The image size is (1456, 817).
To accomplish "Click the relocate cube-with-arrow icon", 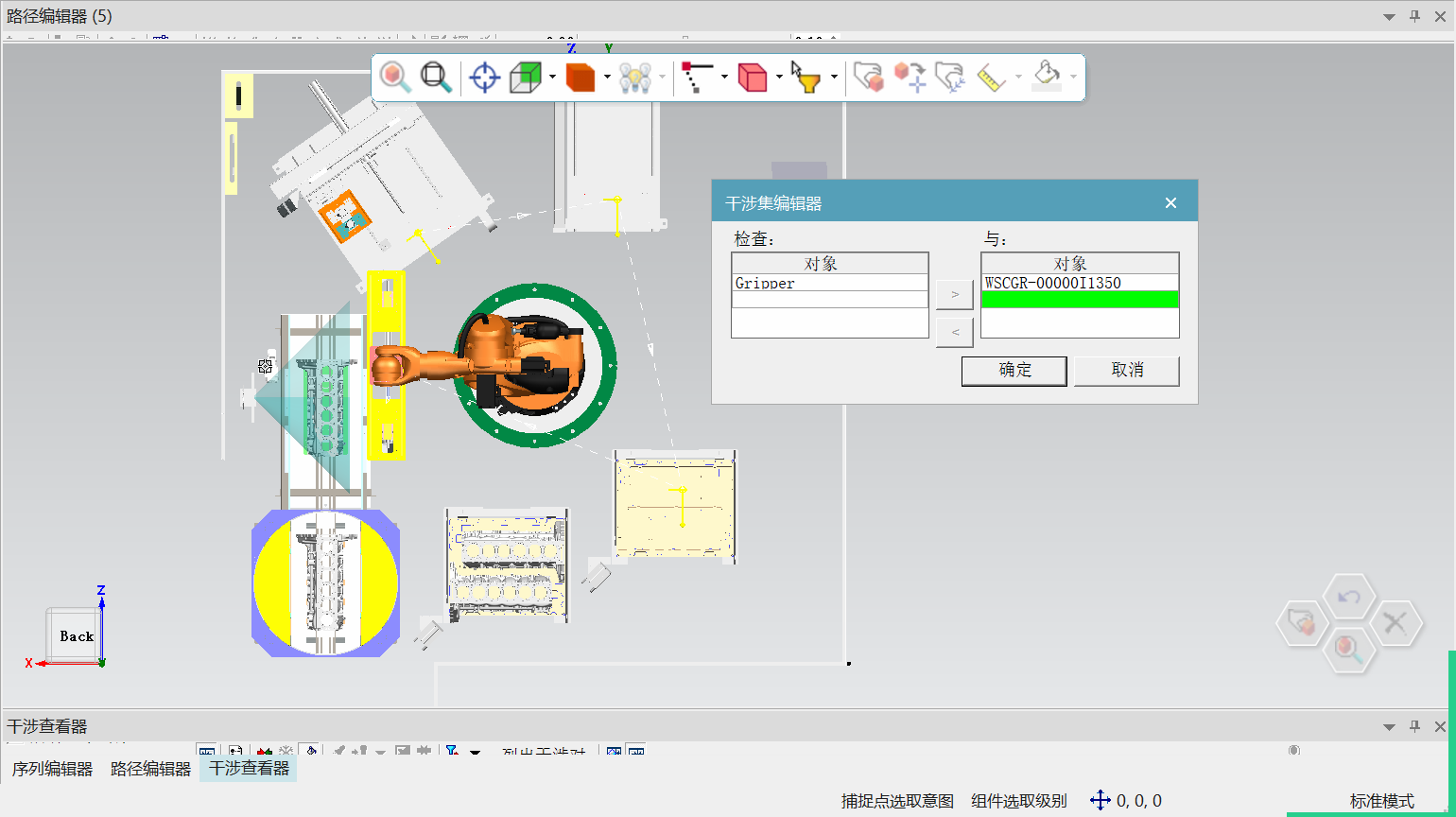I will tap(910, 77).
